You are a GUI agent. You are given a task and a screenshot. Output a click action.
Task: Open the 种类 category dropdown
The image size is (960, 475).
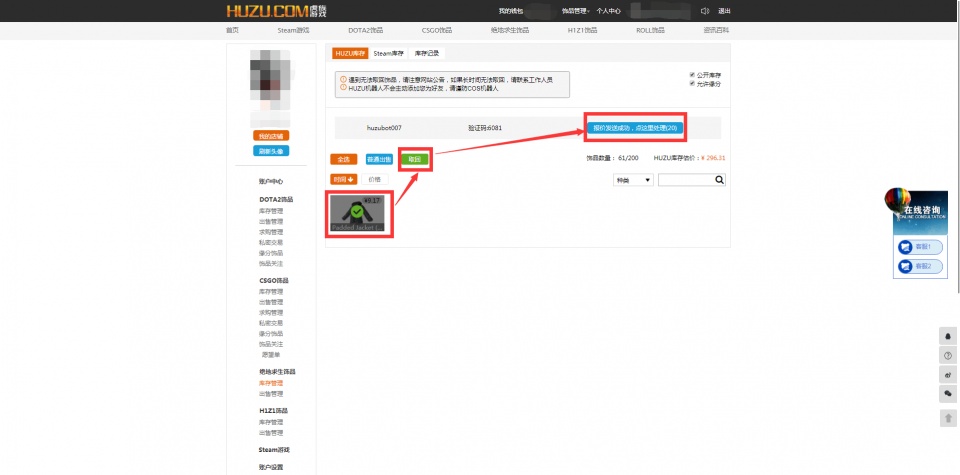coord(633,180)
